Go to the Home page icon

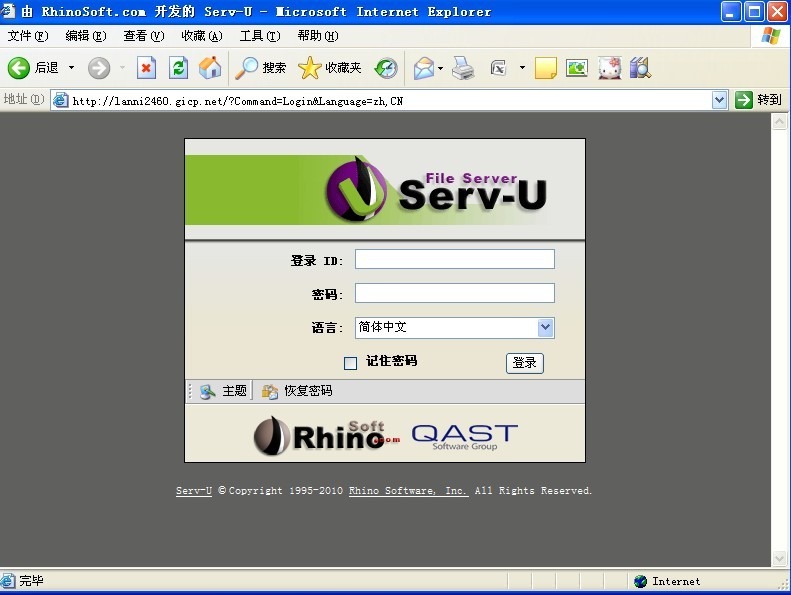[210, 68]
